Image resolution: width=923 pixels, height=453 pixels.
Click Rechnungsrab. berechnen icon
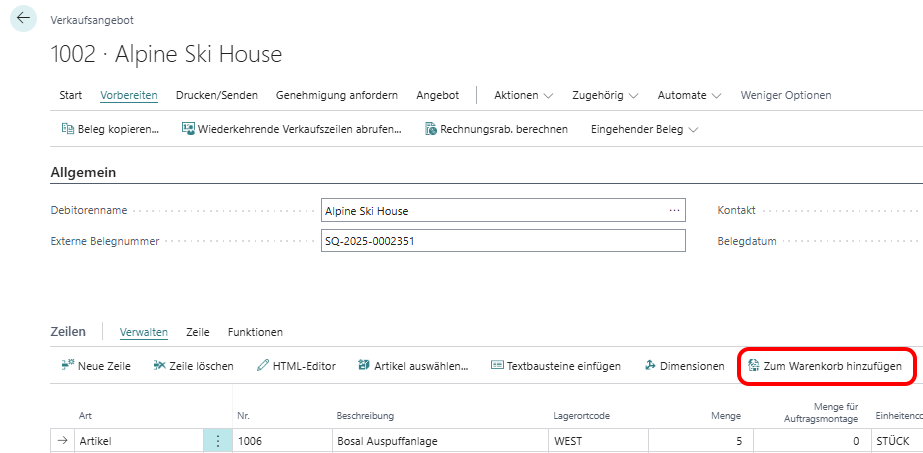(431, 129)
